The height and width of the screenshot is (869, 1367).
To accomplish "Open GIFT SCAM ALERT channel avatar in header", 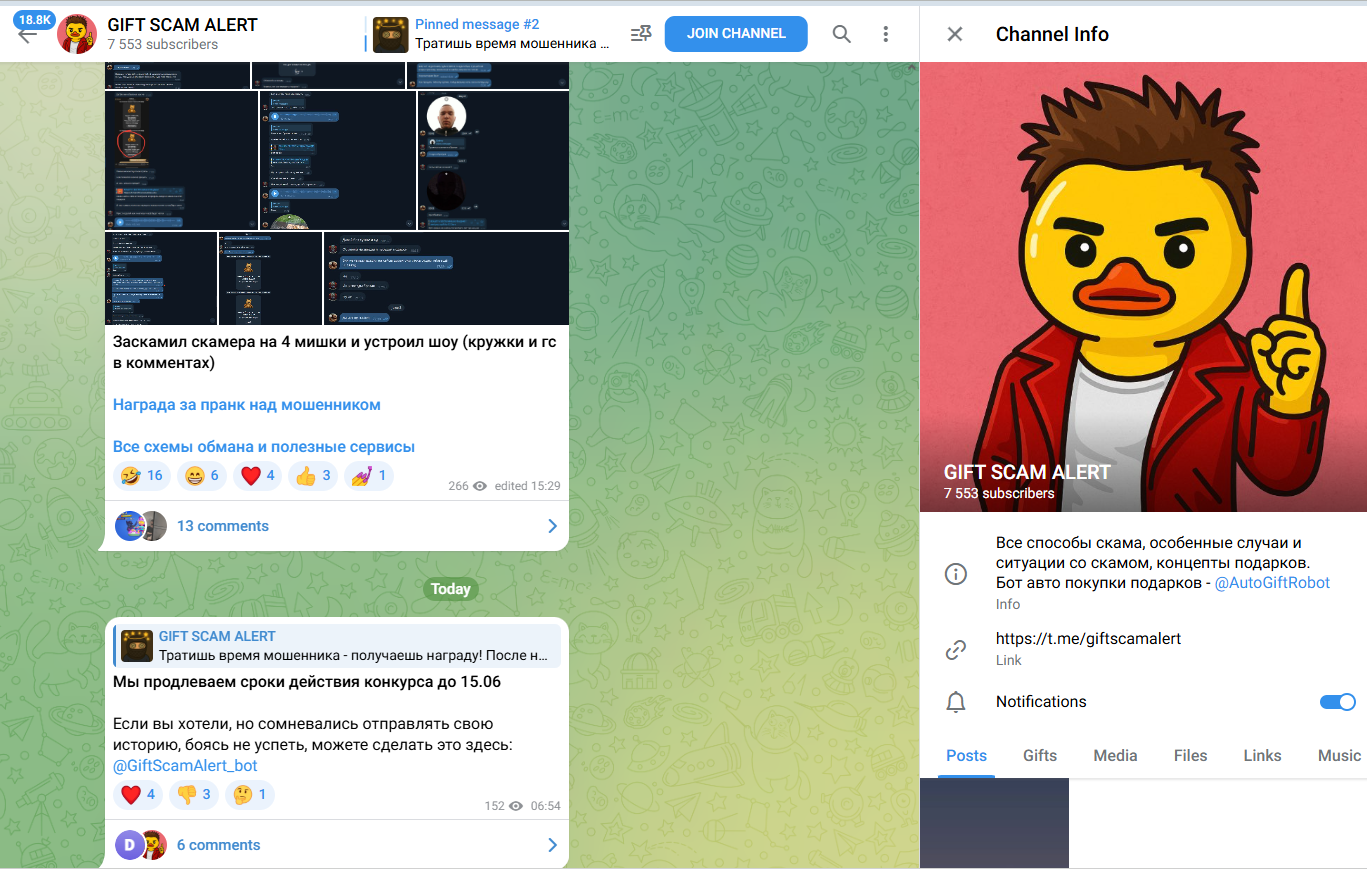I will pos(77,34).
